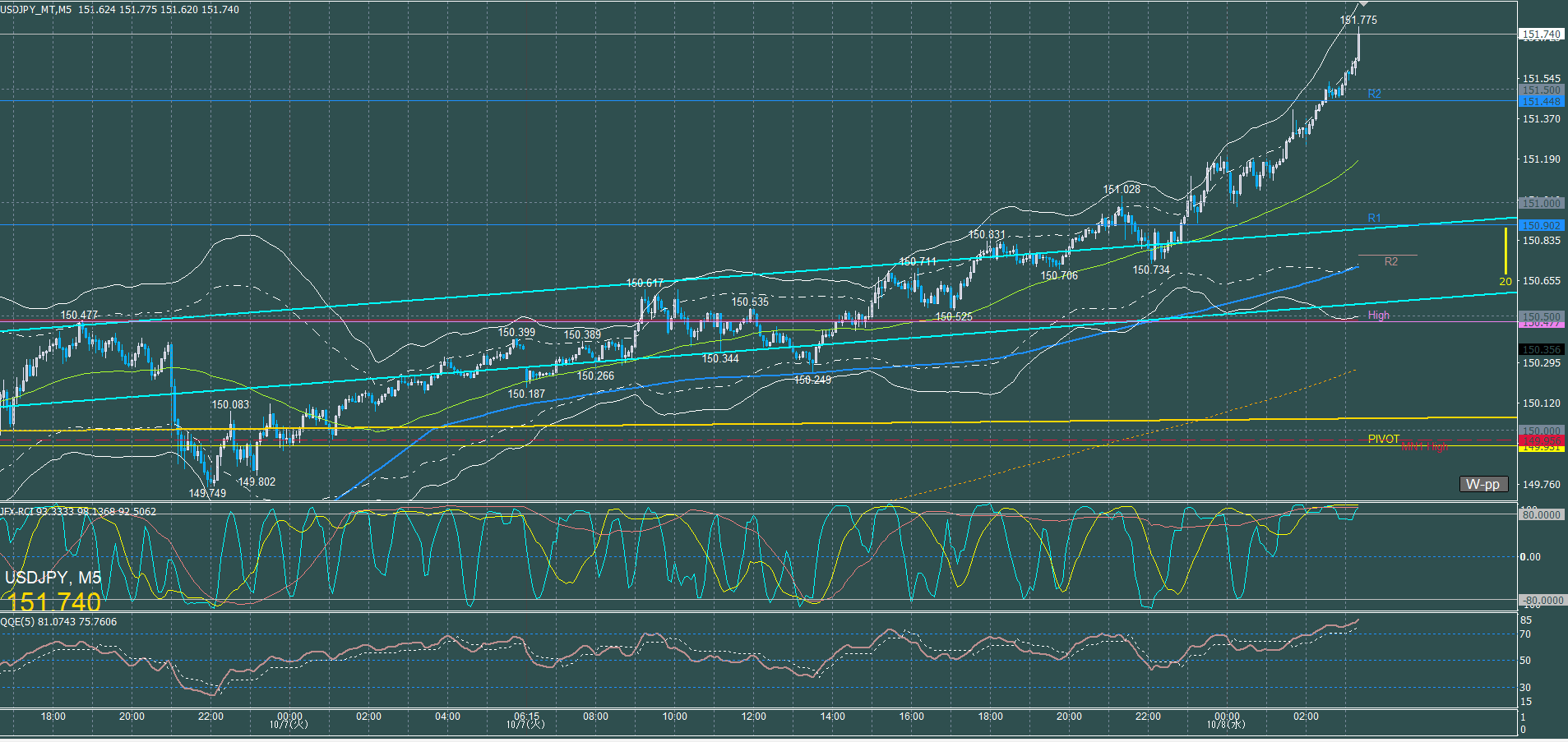The height and width of the screenshot is (742, 1568).
Task: Select the blue R1 resistance label
Action: pos(1374,218)
